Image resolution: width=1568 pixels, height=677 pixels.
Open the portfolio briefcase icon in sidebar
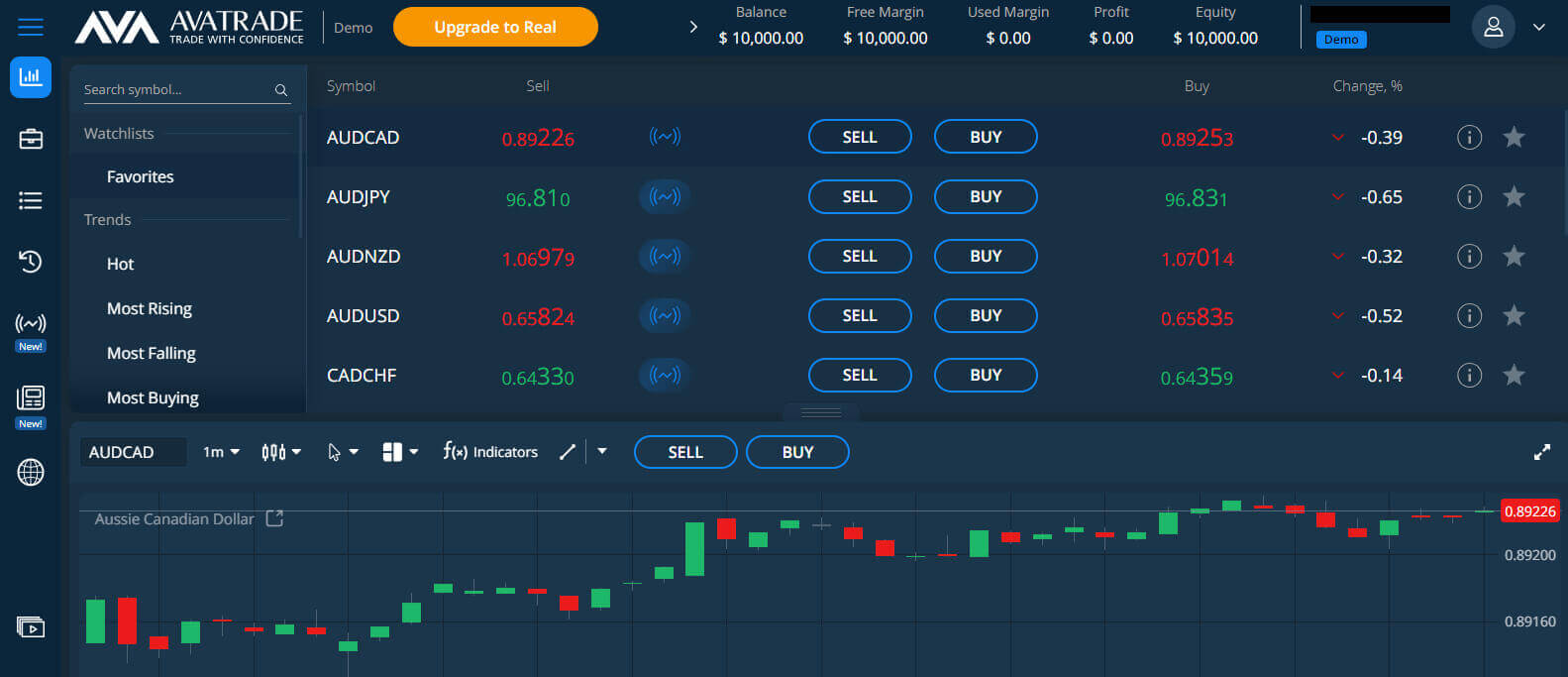click(x=31, y=139)
